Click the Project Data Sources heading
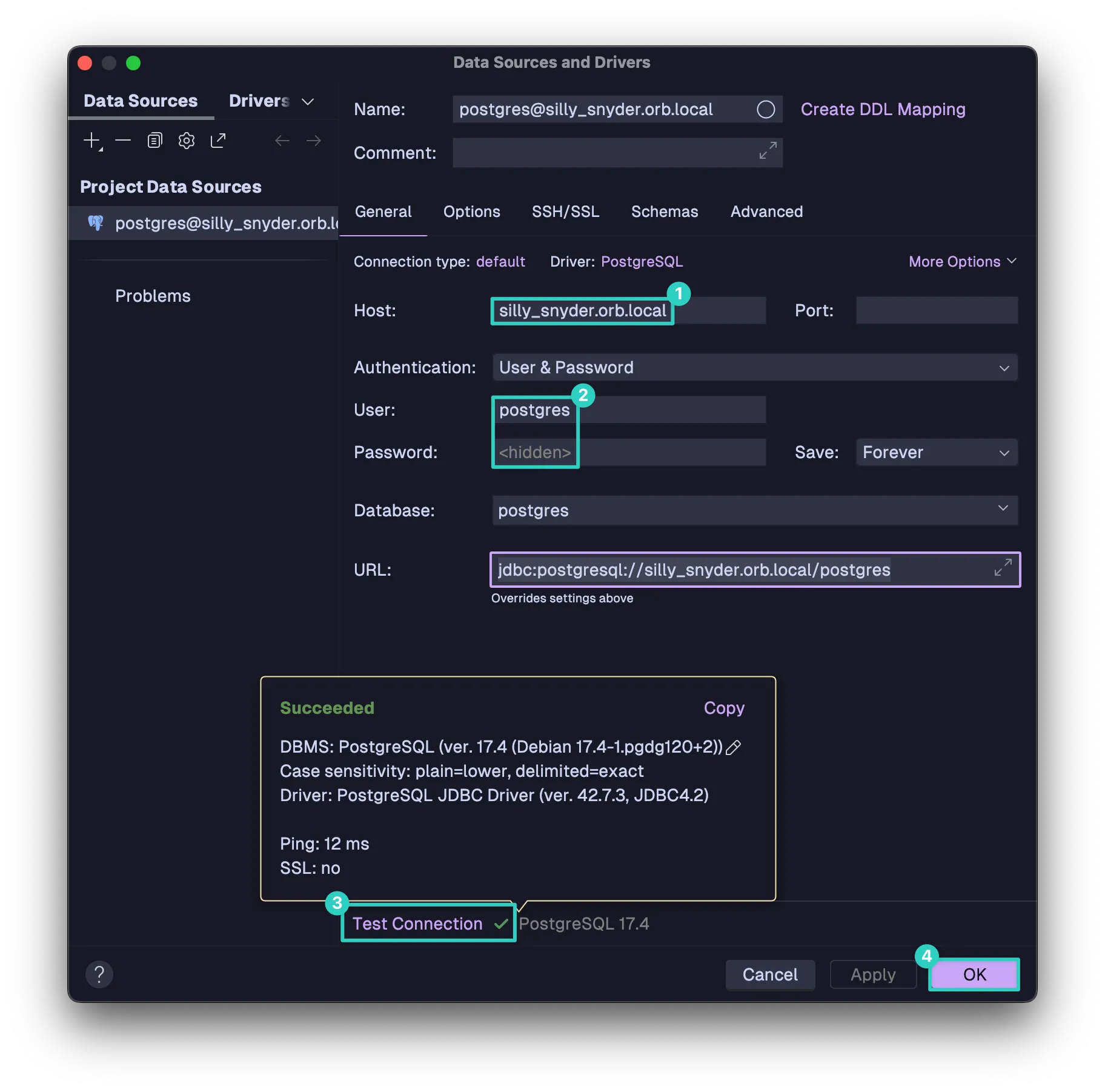 click(x=171, y=187)
